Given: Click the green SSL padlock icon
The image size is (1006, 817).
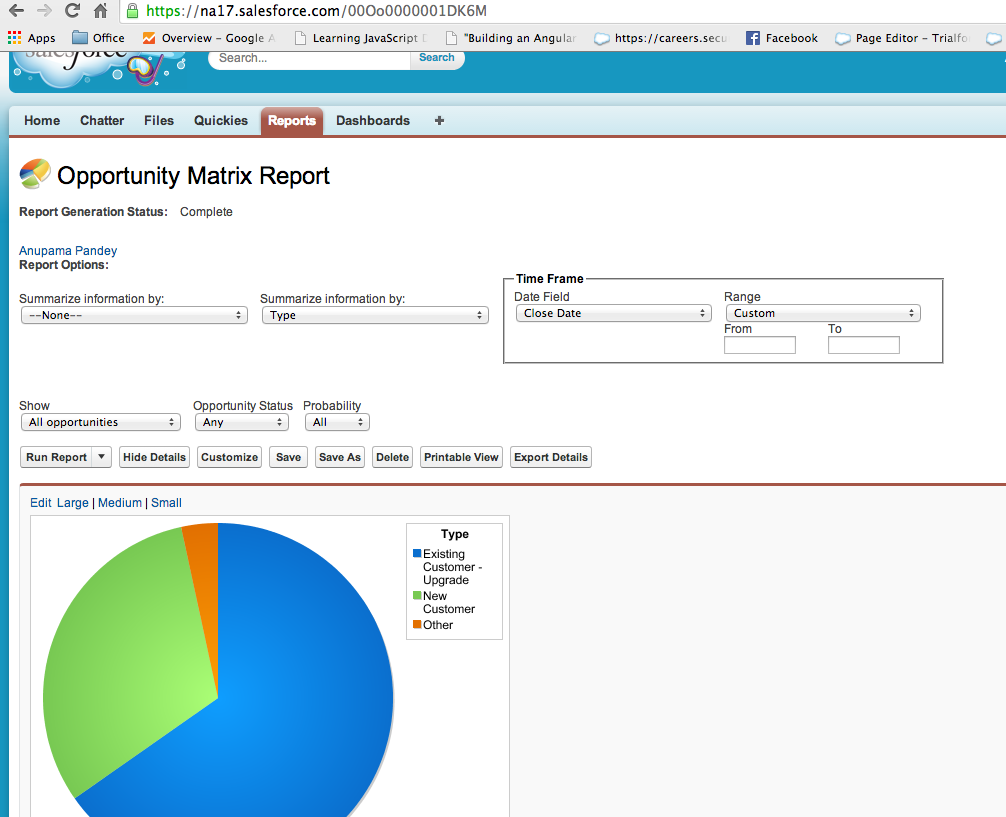Looking at the screenshot, I should [x=132, y=10].
